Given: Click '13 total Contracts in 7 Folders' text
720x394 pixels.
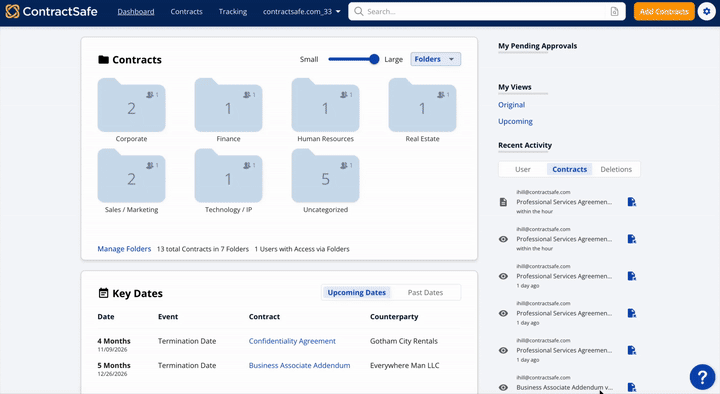Looking at the screenshot, I should (x=202, y=249).
